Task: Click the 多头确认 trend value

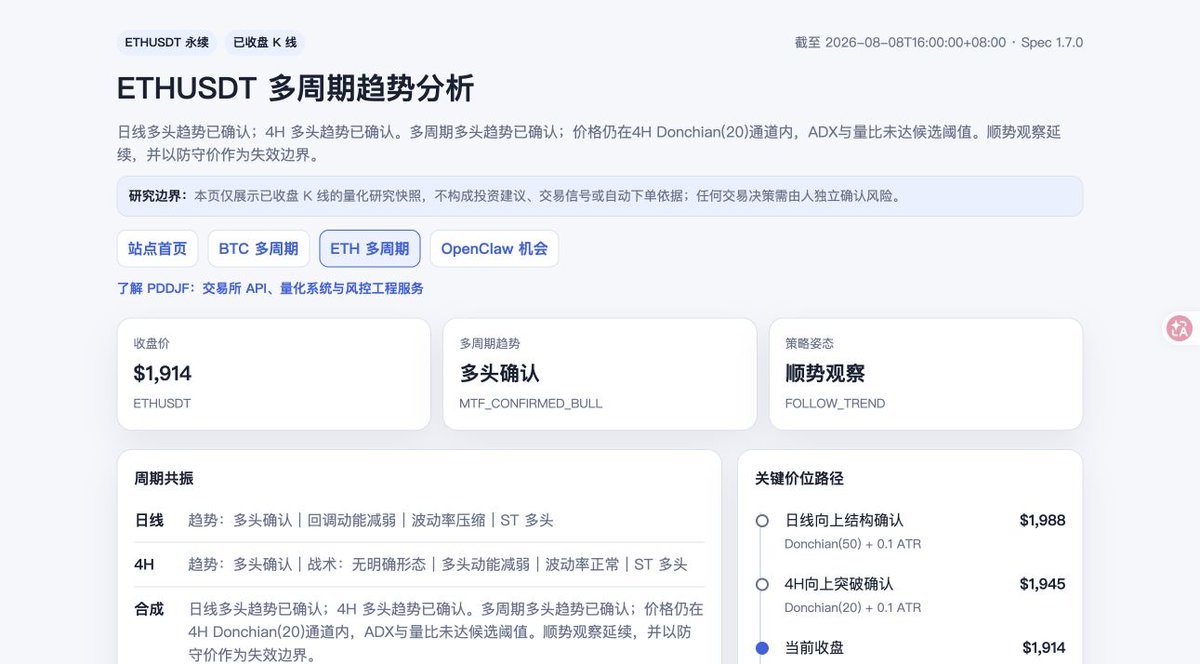Action: [500, 374]
